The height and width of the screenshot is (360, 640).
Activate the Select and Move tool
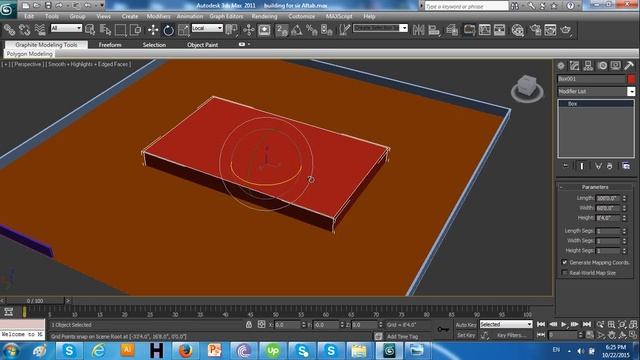153,30
